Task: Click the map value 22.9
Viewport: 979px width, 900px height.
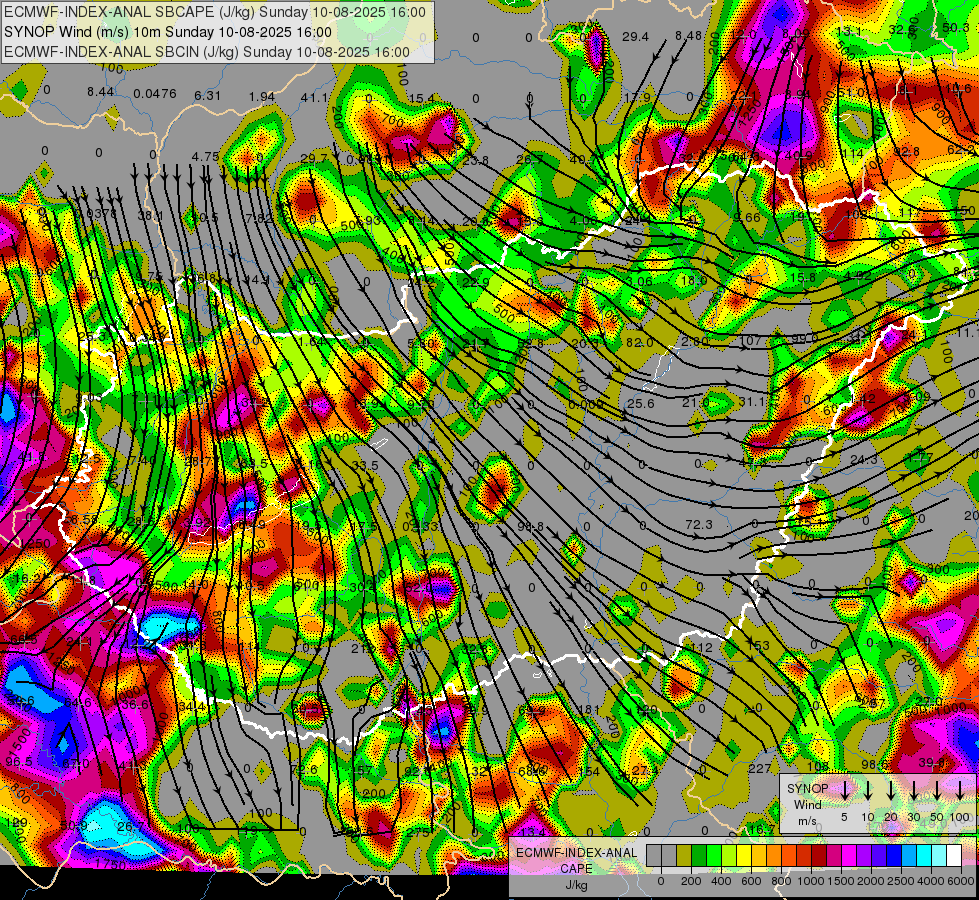Action: coord(476,283)
